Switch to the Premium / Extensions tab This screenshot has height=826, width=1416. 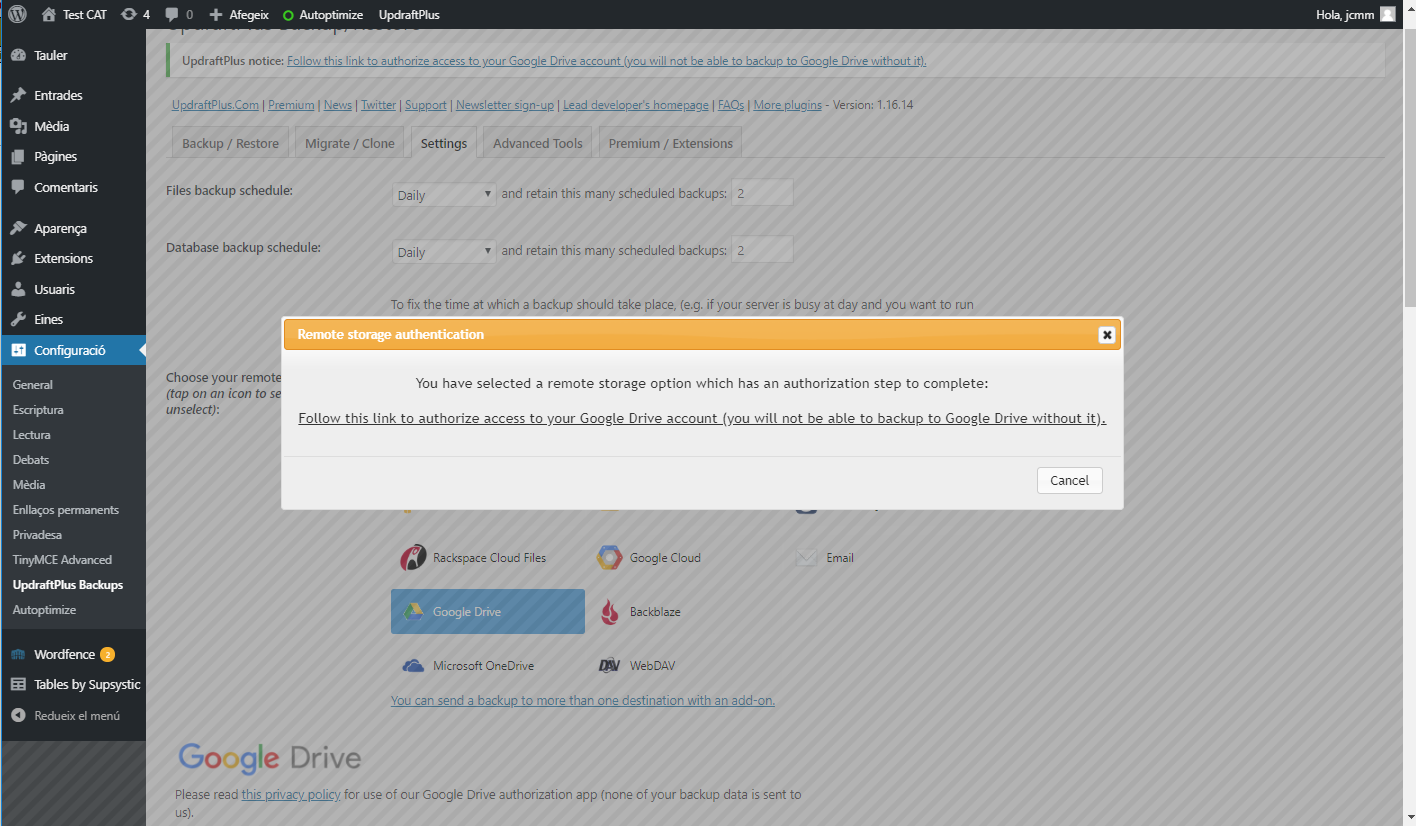pyautogui.click(x=671, y=143)
